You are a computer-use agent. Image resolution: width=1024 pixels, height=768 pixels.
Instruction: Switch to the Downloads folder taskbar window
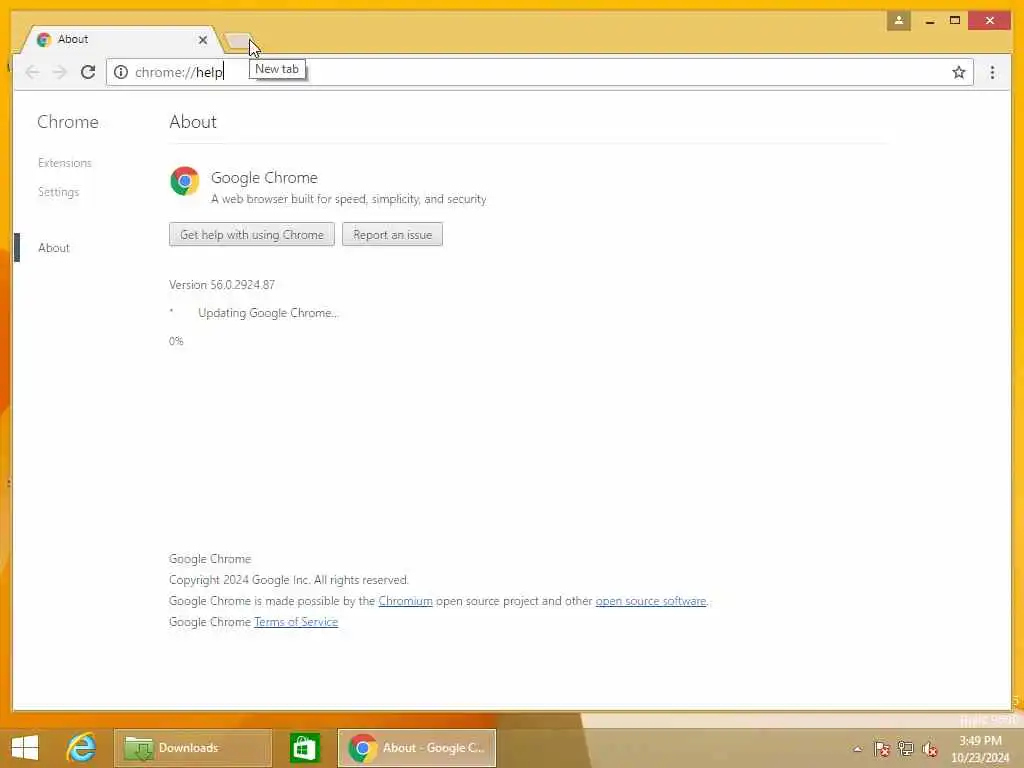coord(193,748)
